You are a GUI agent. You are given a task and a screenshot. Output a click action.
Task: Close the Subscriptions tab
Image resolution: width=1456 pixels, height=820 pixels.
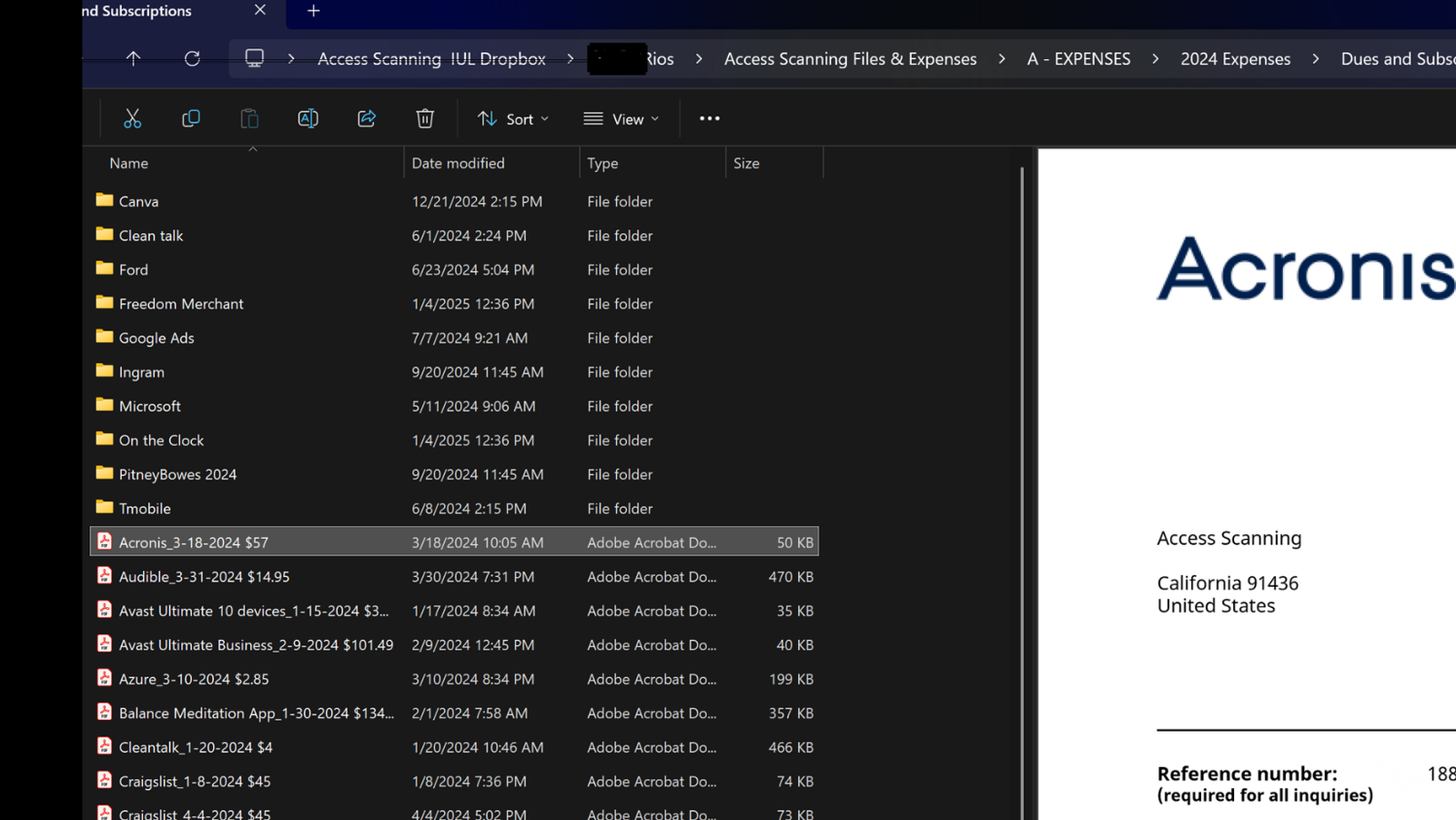pos(260,10)
